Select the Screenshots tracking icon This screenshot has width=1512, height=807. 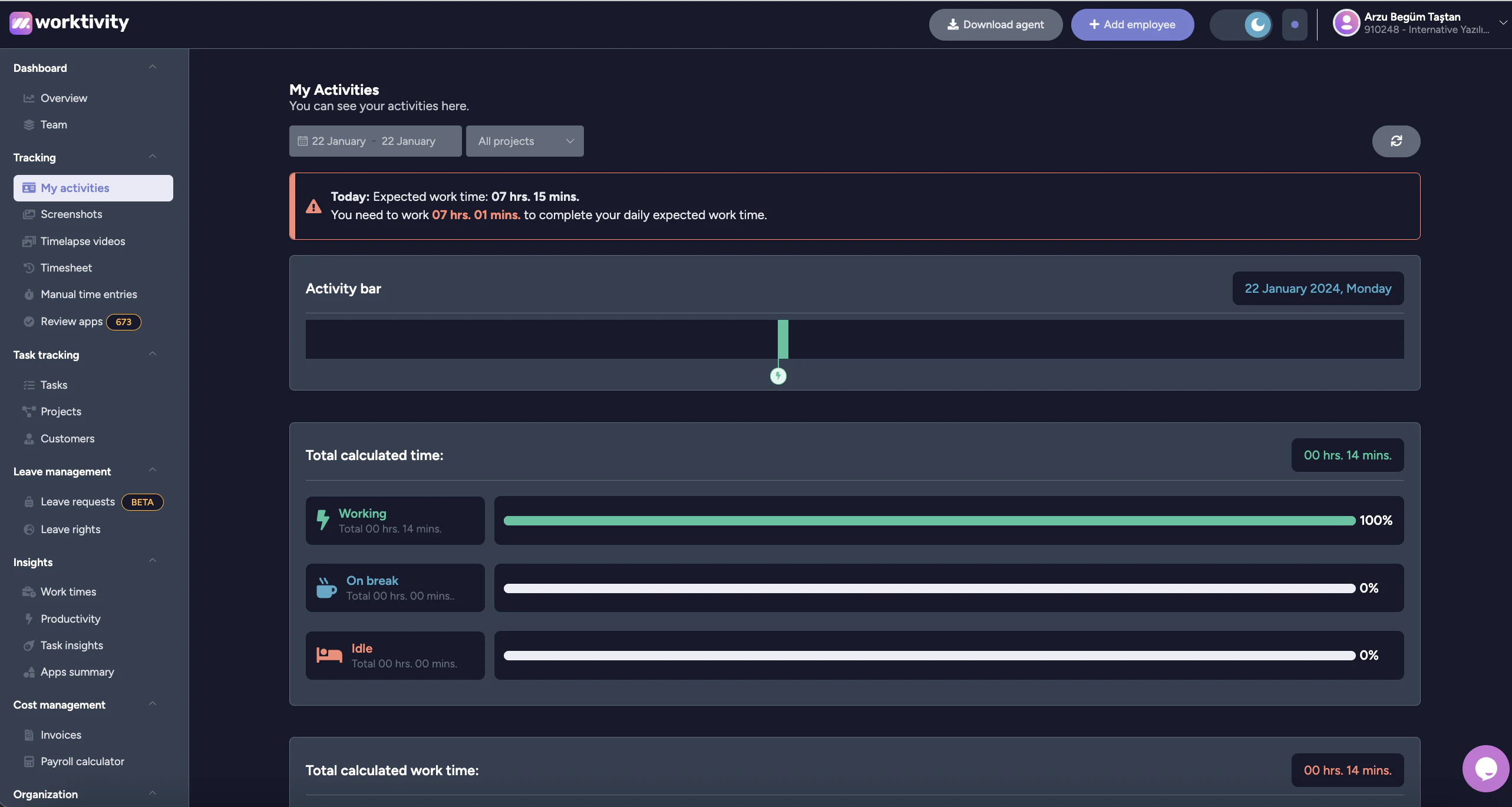(29, 214)
